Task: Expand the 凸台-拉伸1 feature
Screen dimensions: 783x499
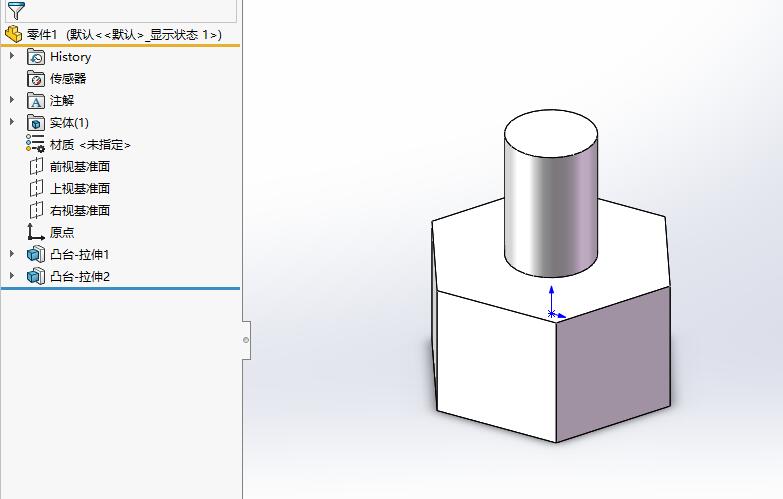Action: pos(12,254)
